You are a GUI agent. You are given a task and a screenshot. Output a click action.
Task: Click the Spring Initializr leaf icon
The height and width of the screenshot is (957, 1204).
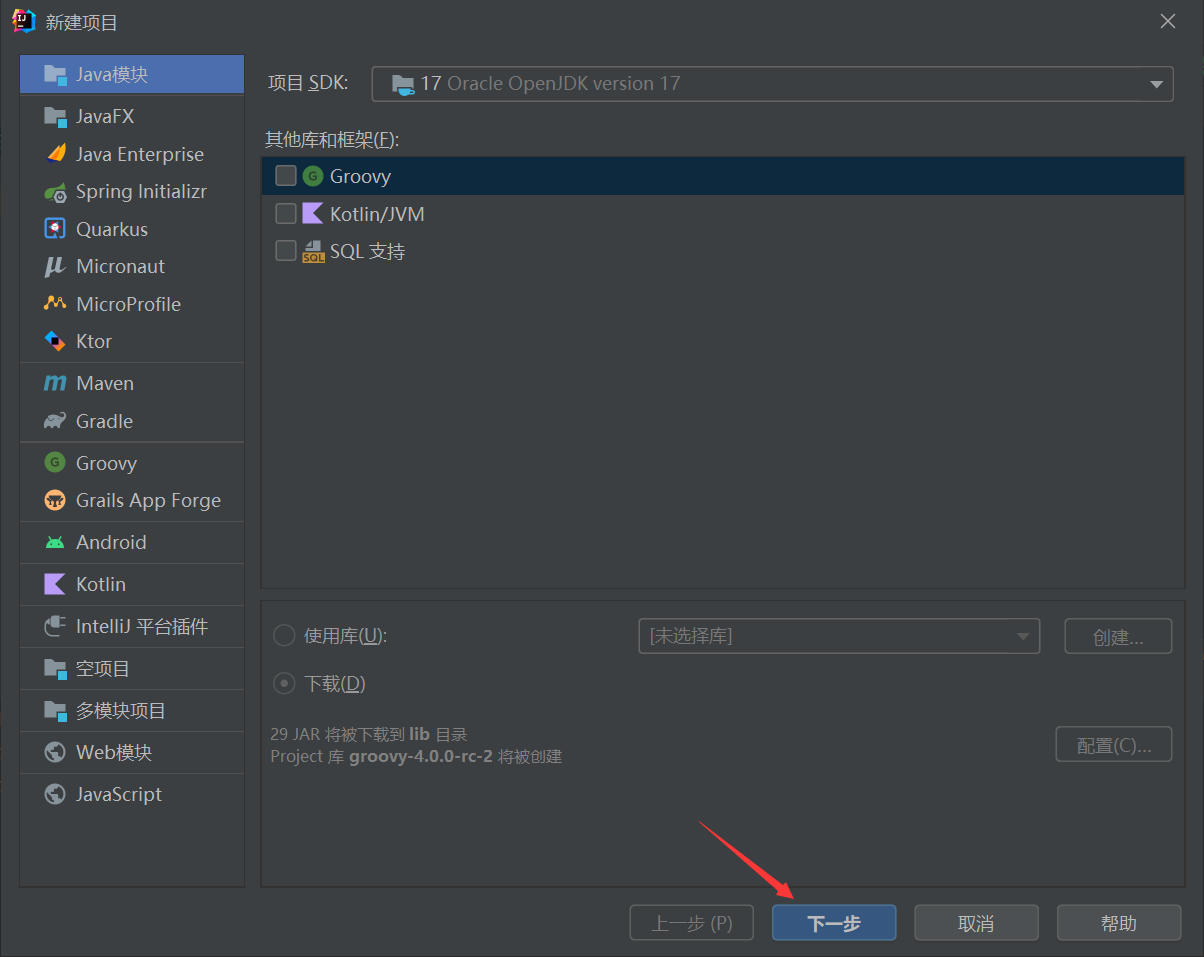[x=55, y=192]
